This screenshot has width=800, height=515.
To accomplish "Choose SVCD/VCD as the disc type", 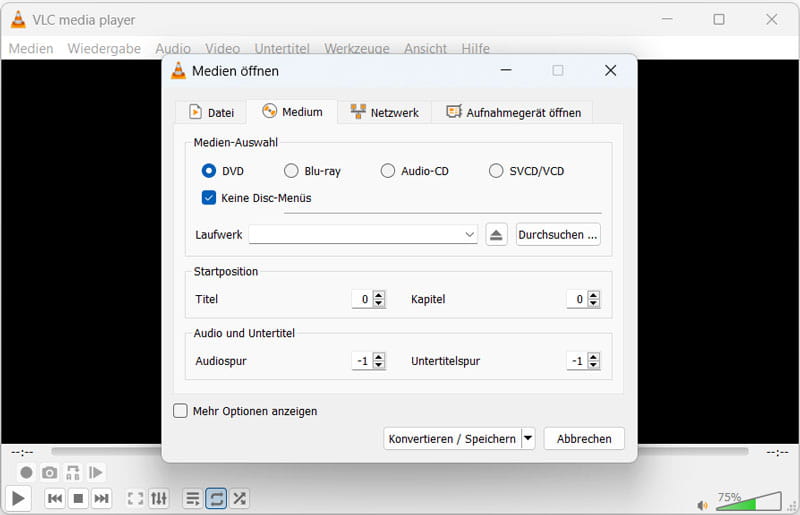I will point(496,170).
